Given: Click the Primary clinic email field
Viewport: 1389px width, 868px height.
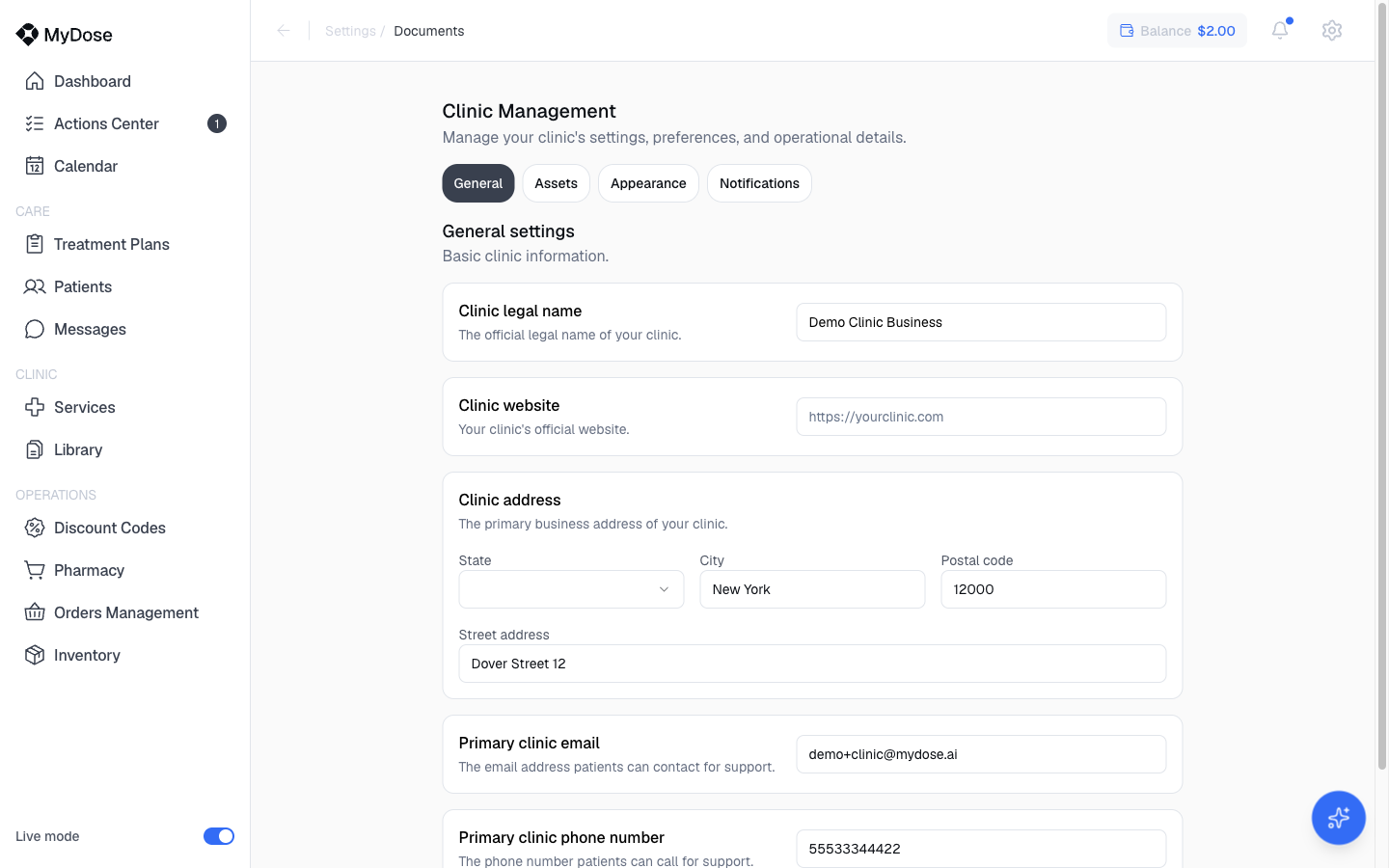Looking at the screenshot, I should (981, 754).
